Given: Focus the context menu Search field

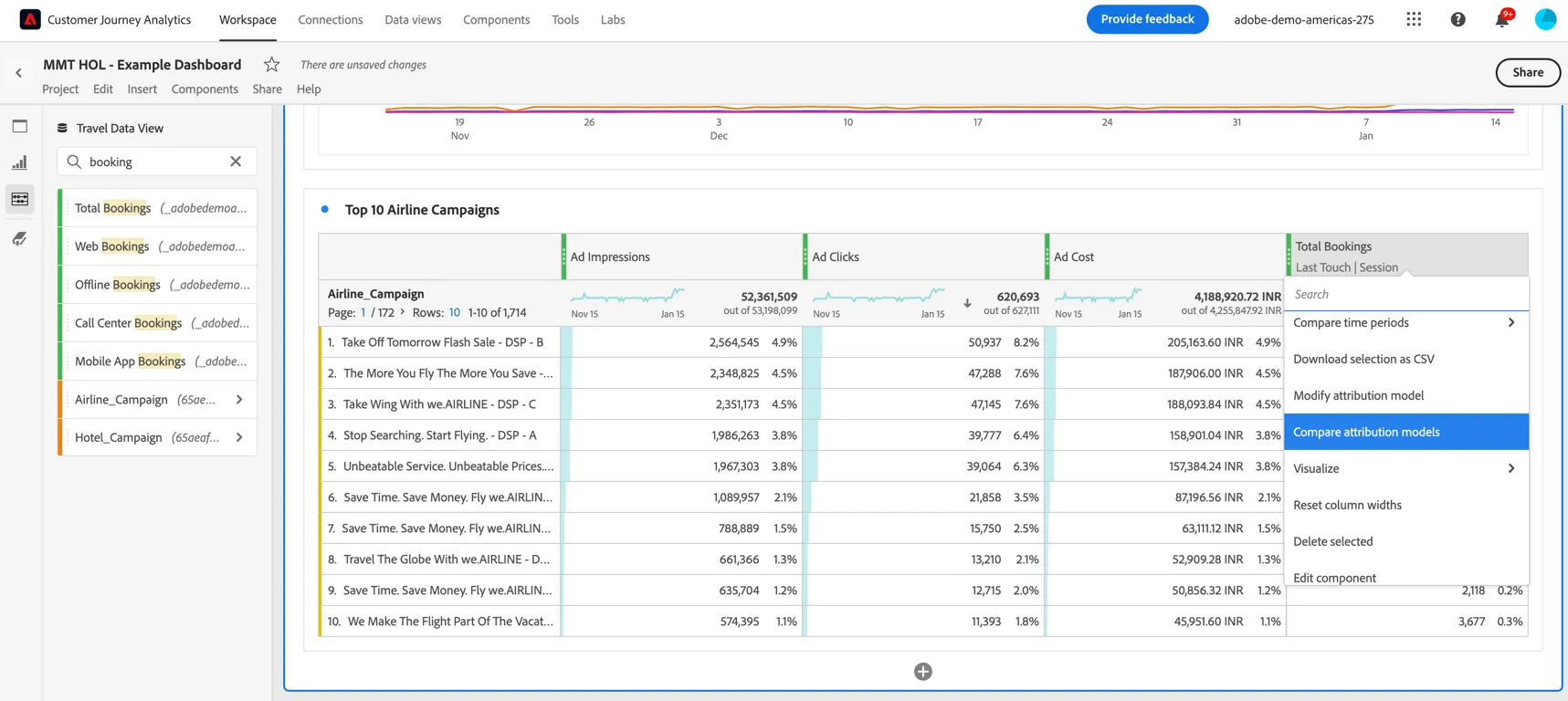Looking at the screenshot, I should click(x=1406, y=294).
